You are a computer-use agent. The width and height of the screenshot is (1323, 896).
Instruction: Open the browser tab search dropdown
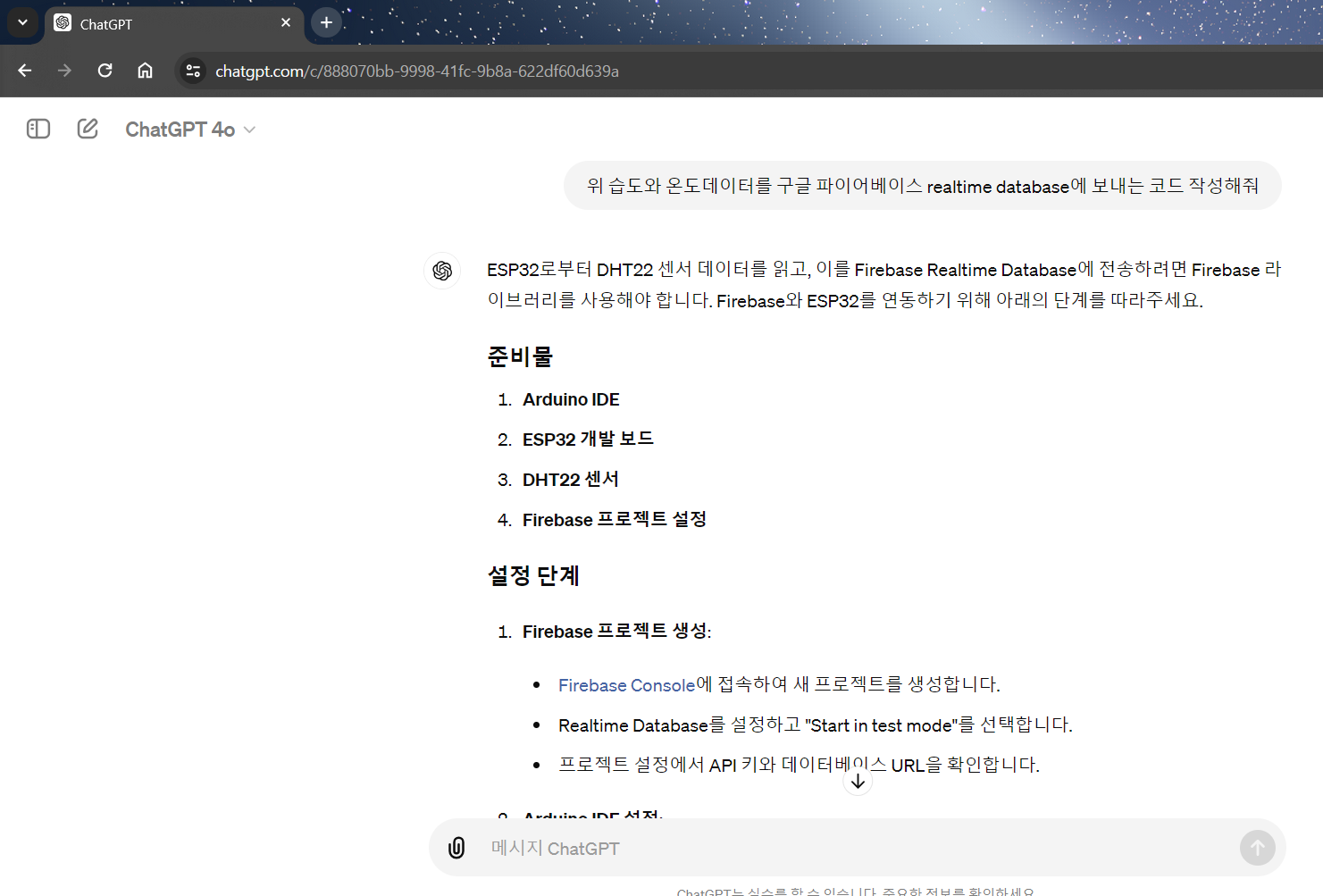coord(22,22)
